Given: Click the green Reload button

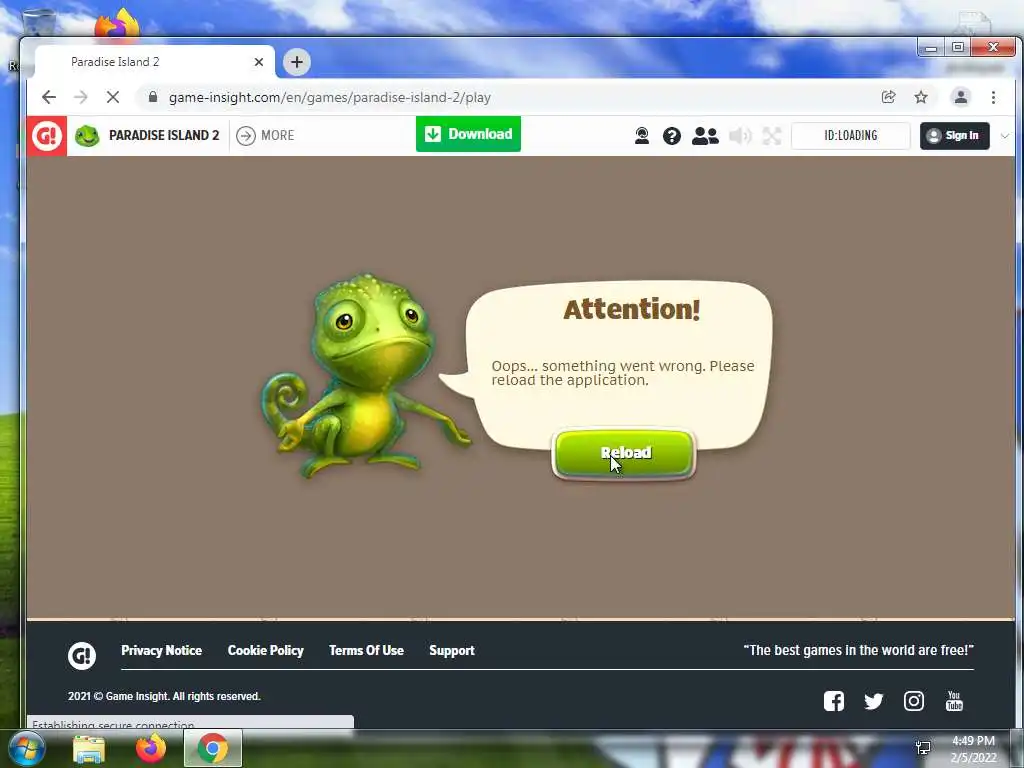Looking at the screenshot, I should click(624, 453).
